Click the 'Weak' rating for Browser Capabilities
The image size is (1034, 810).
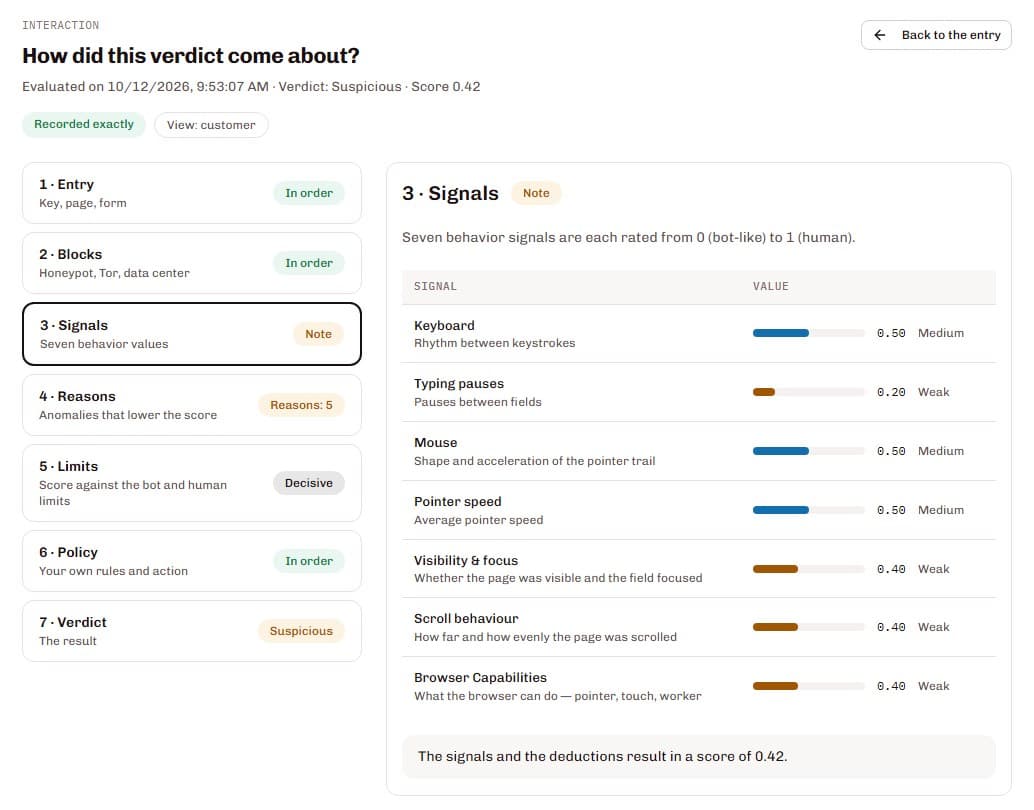(x=934, y=686)
